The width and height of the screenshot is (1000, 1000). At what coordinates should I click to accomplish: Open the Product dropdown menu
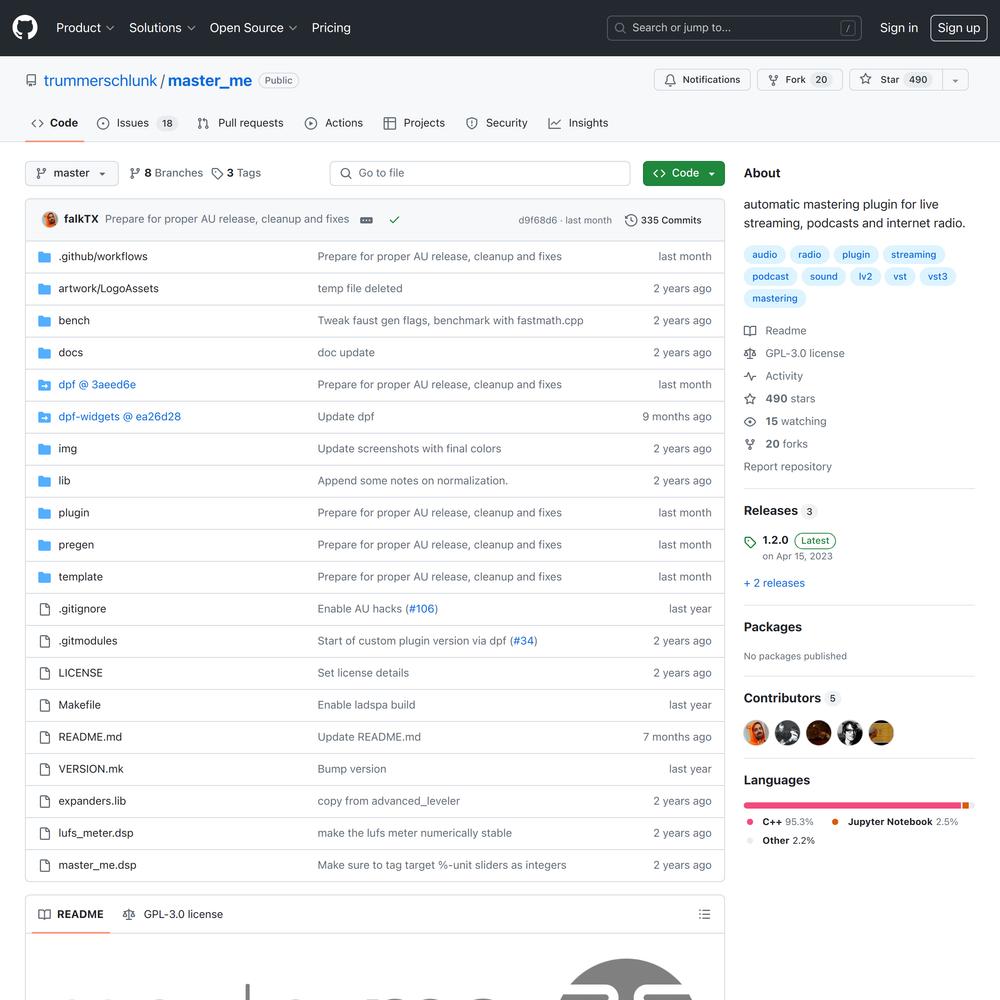85,28
